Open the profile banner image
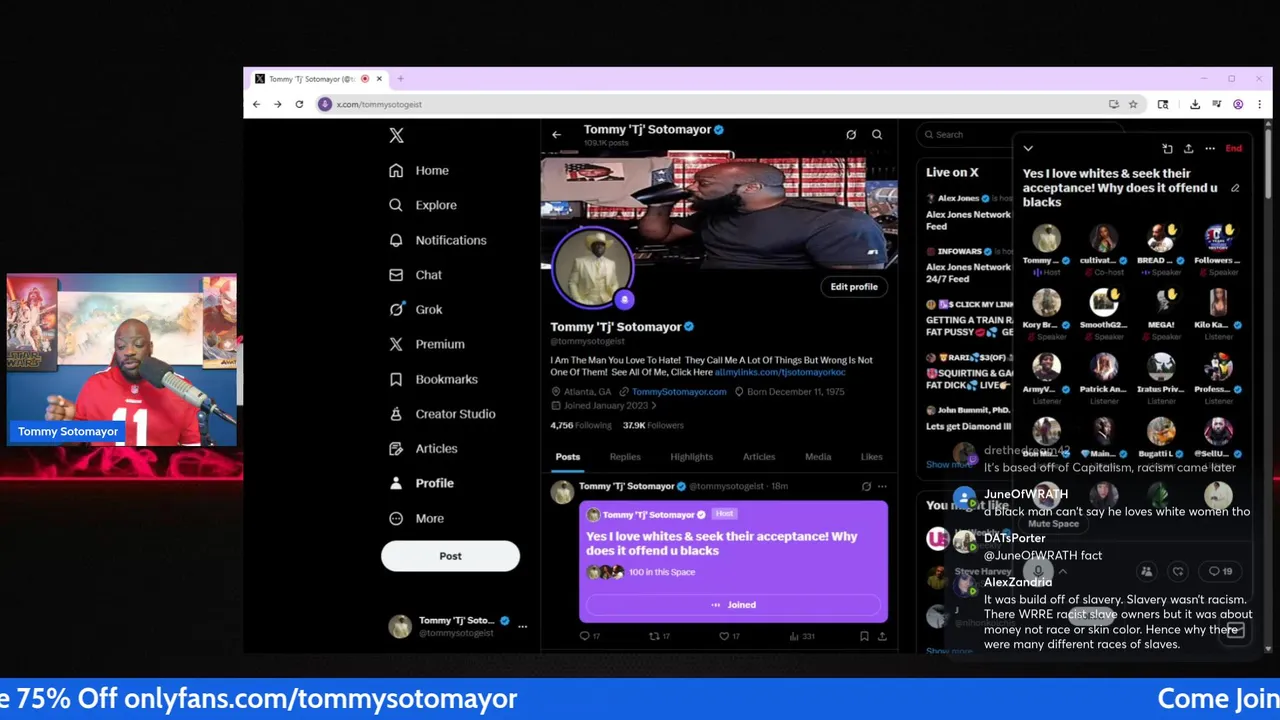Image resolution: width=1280 pixels, height=720 pixels. [x=718, y=210]
